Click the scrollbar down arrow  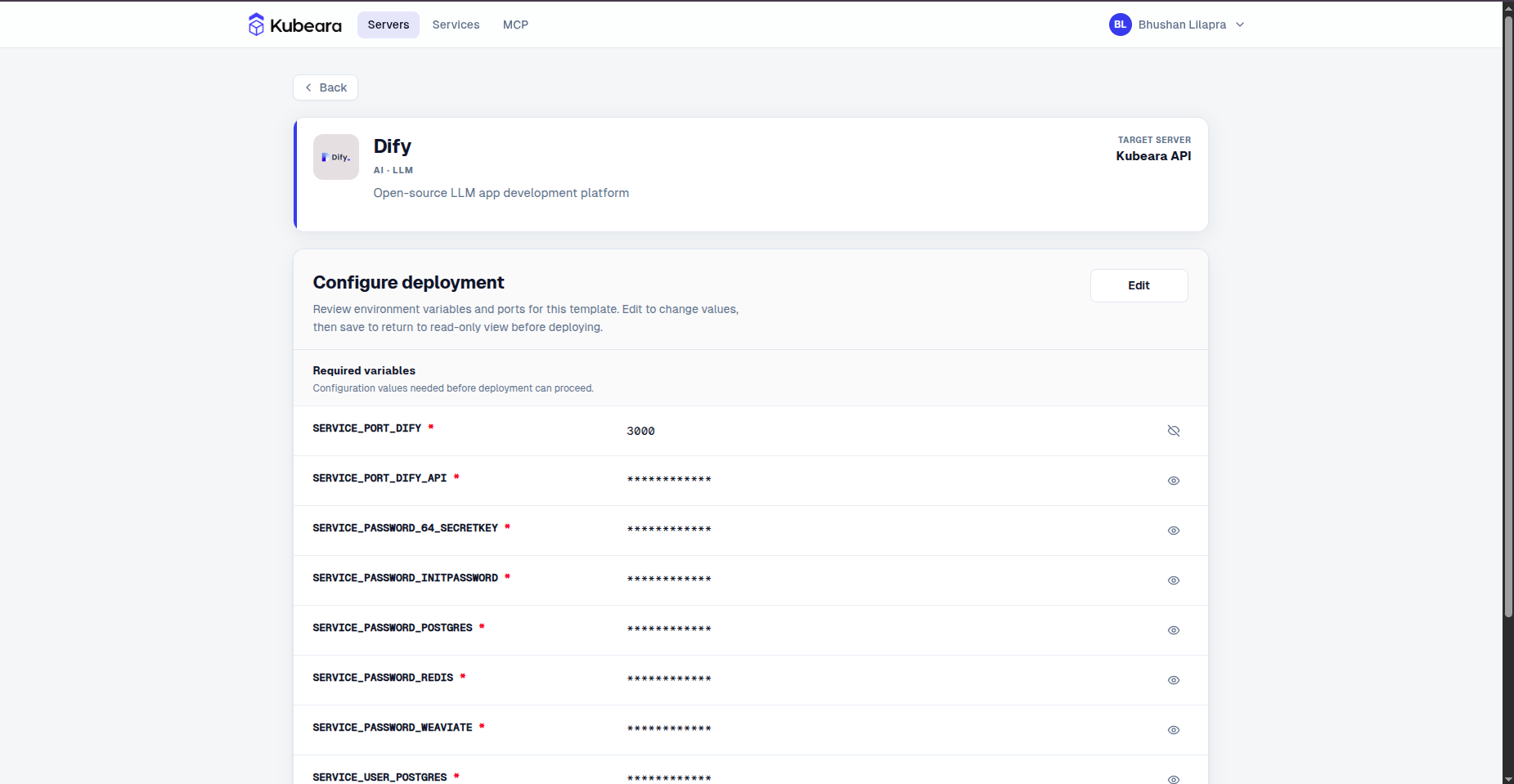point(1508,777)
